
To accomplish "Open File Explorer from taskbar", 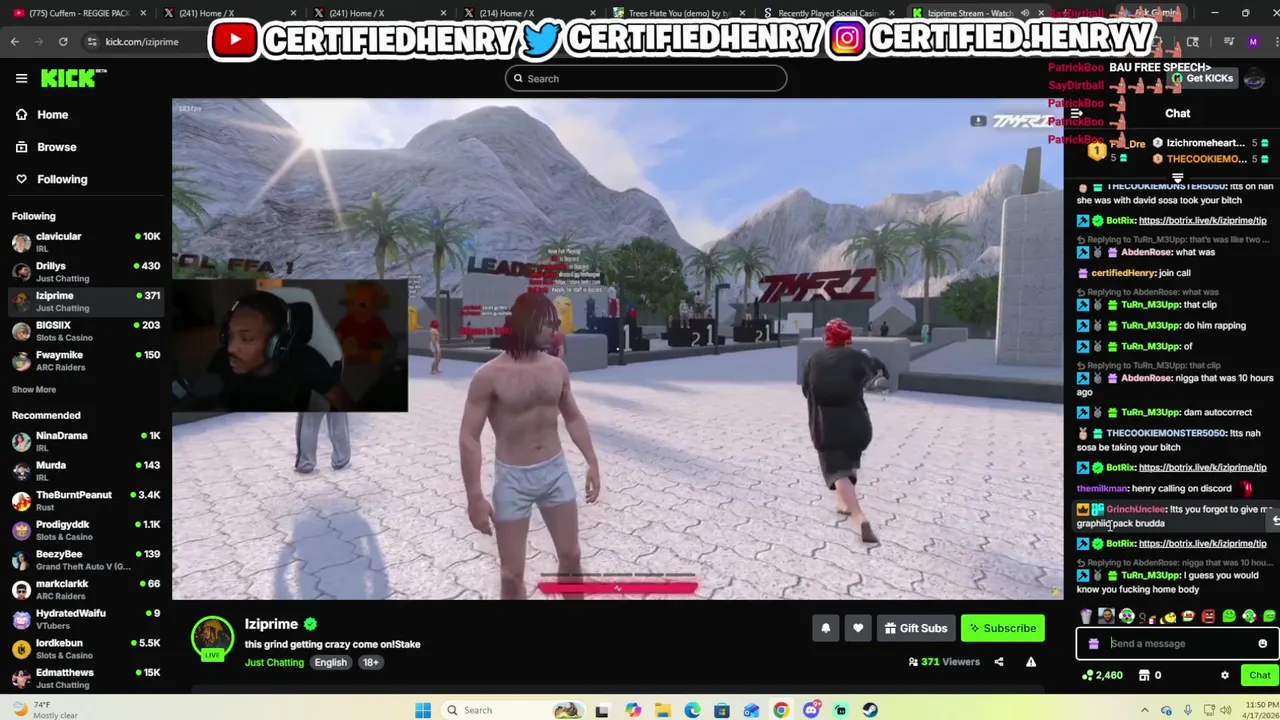I will pyautogui.click(x=662, y=710).
